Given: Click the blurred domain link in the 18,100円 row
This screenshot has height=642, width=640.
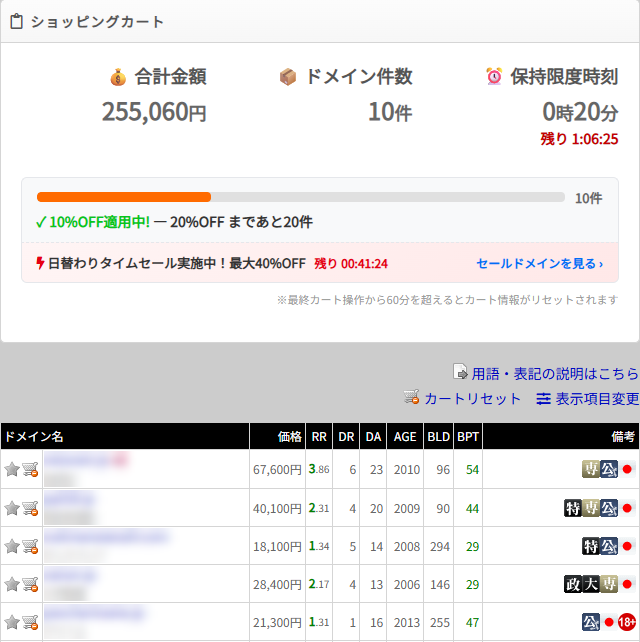Looking at the screenshot, I should click(x=106, y=536).
